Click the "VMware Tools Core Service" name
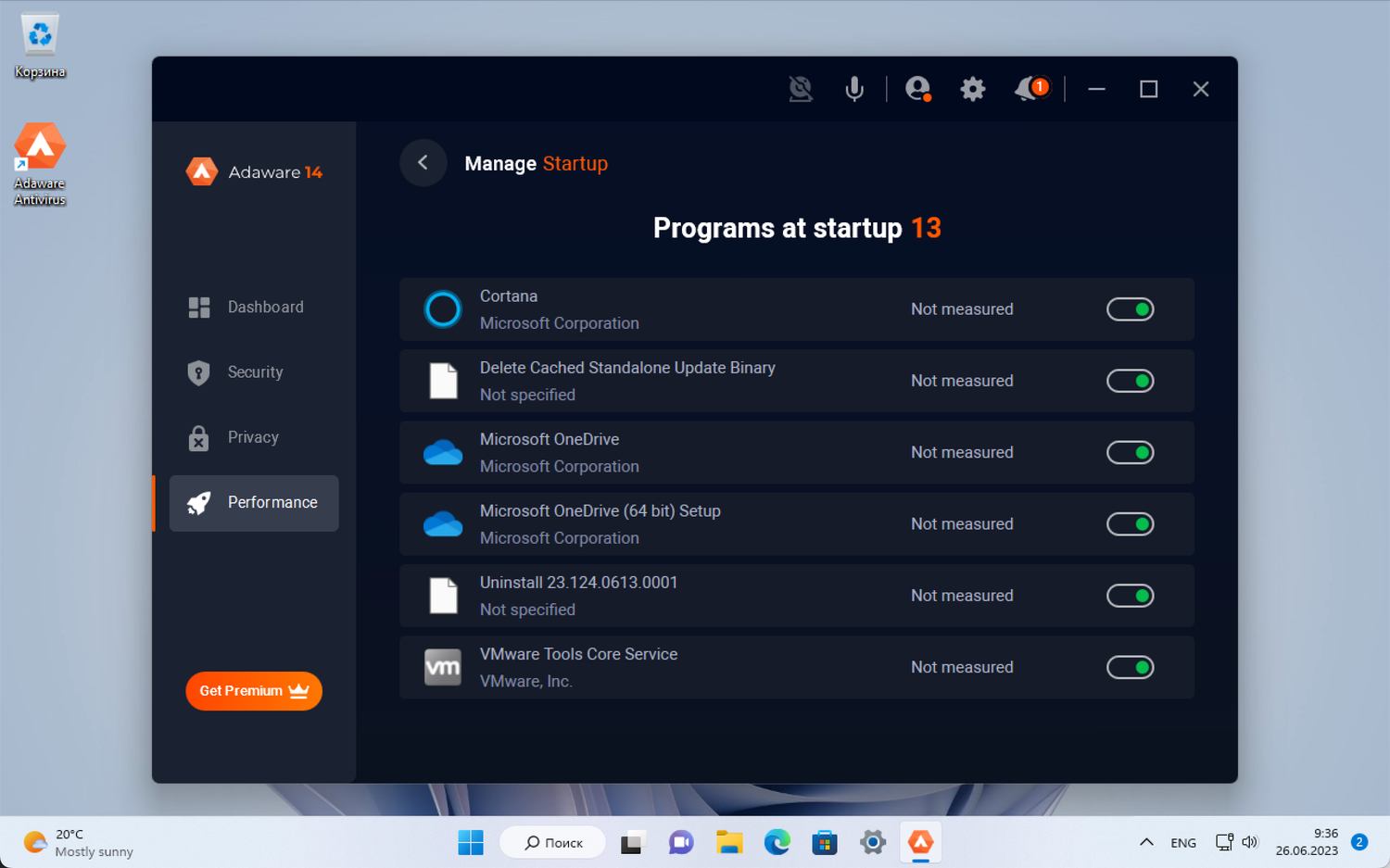This screenshot has height=868, width=1390. tap(579, 654)
